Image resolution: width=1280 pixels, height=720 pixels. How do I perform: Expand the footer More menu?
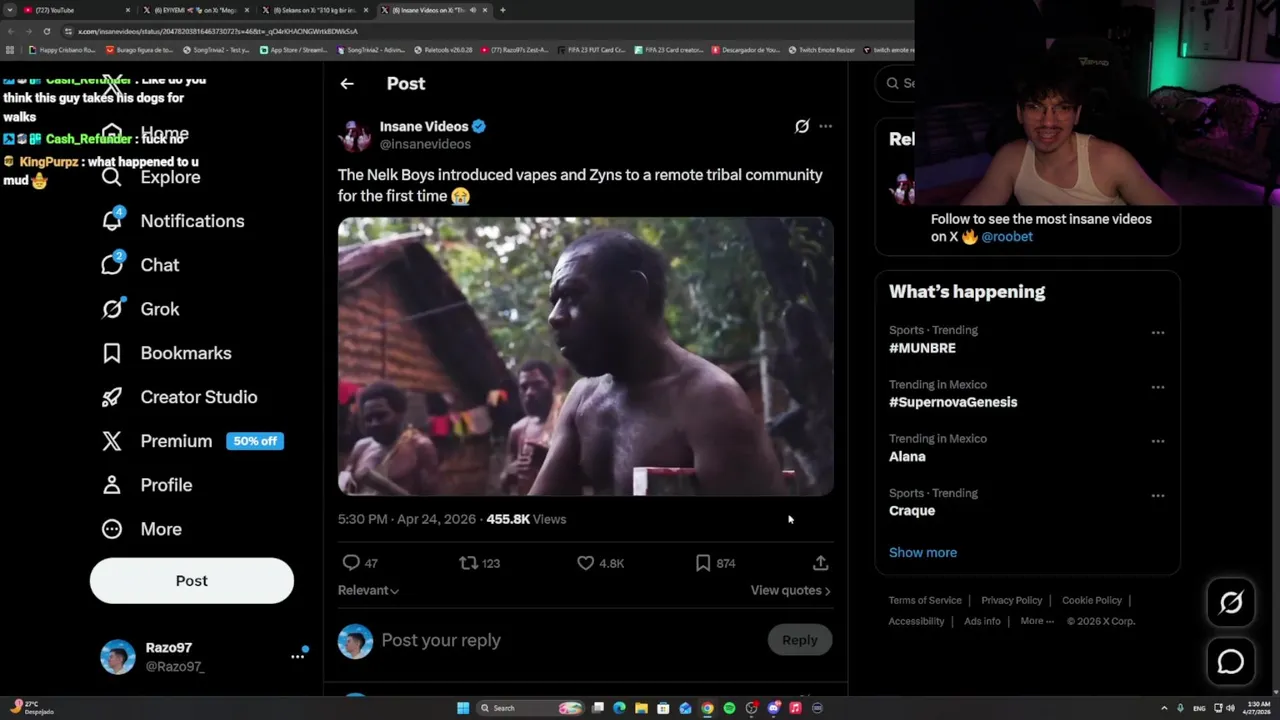[x=1037, y=621]
